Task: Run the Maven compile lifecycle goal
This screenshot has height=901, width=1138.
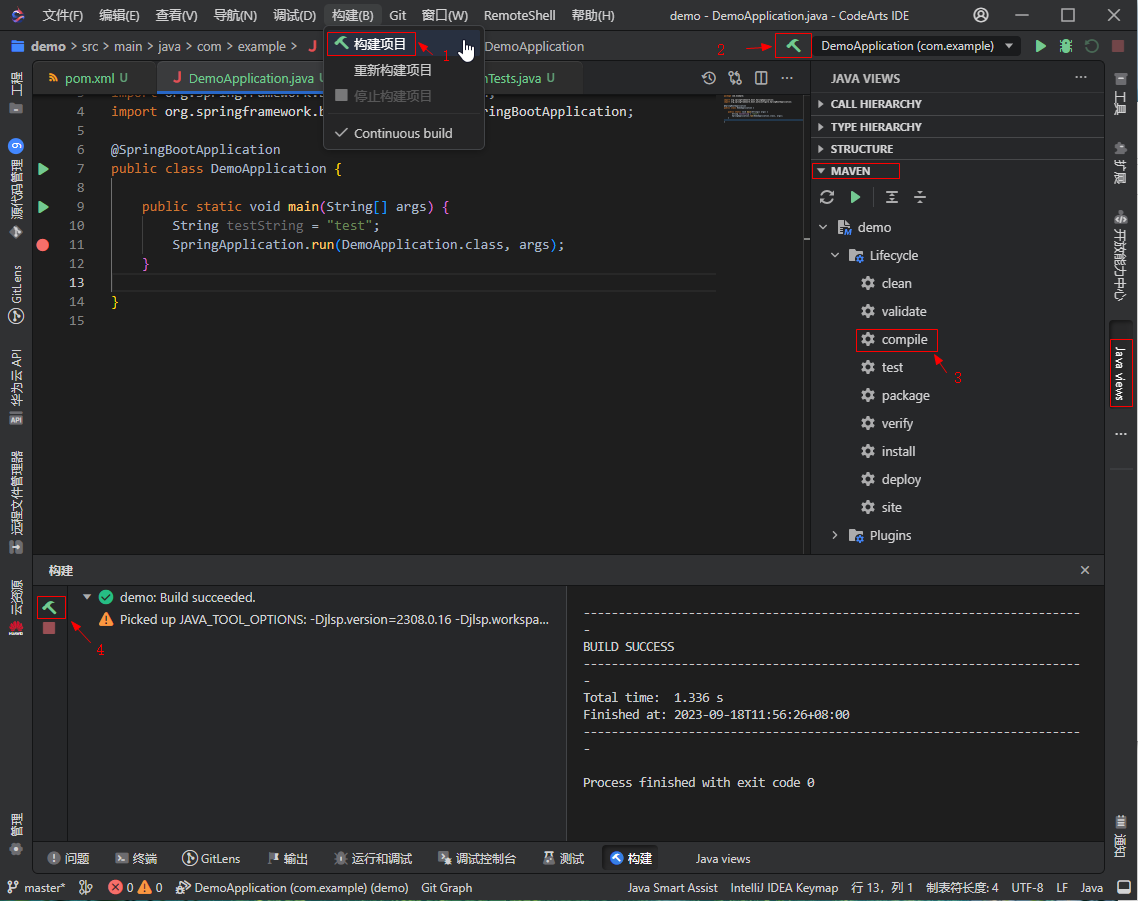Action: click(x=904, y=340)
